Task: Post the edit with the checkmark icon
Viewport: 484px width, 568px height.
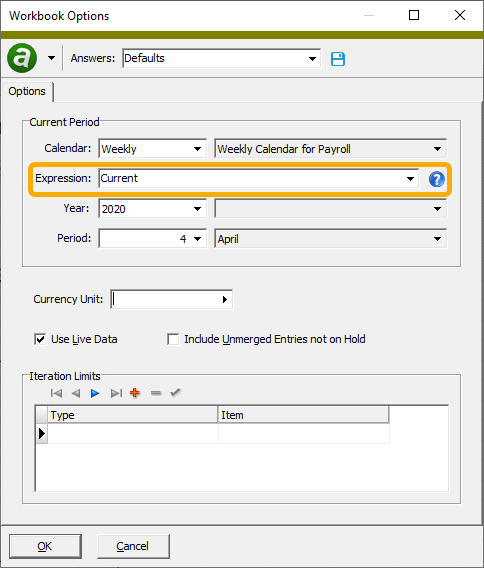Action: pyautogui.click(x=175, y=392)
